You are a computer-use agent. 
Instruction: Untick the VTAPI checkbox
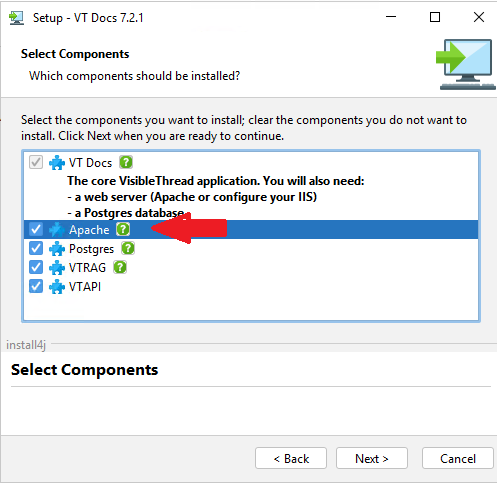click(x=36, y=286)
